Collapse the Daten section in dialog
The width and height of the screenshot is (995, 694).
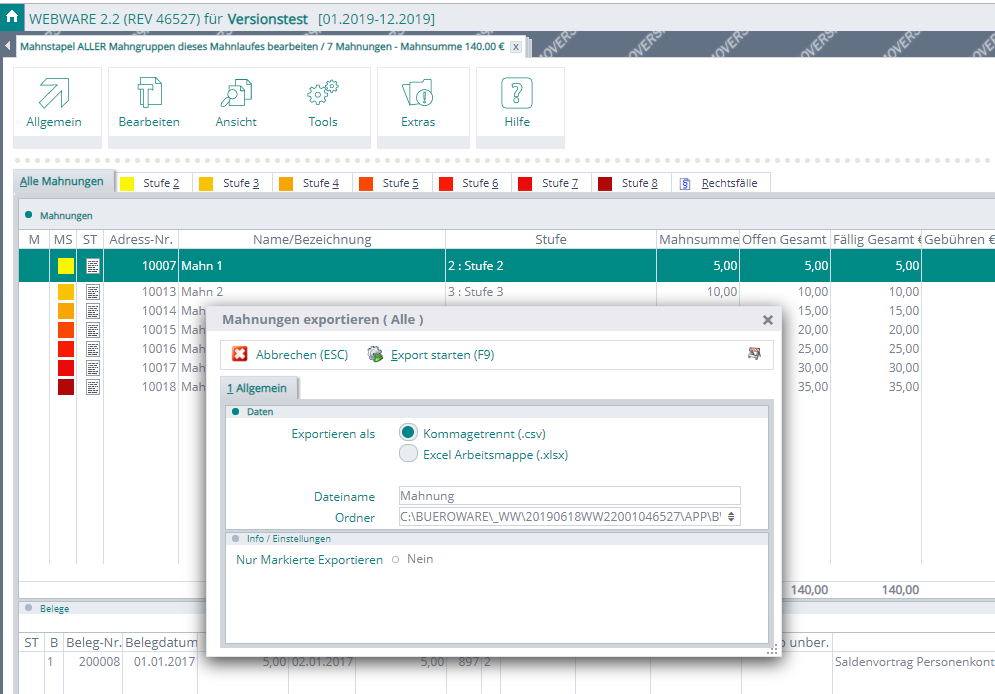(x=236, y=412)
